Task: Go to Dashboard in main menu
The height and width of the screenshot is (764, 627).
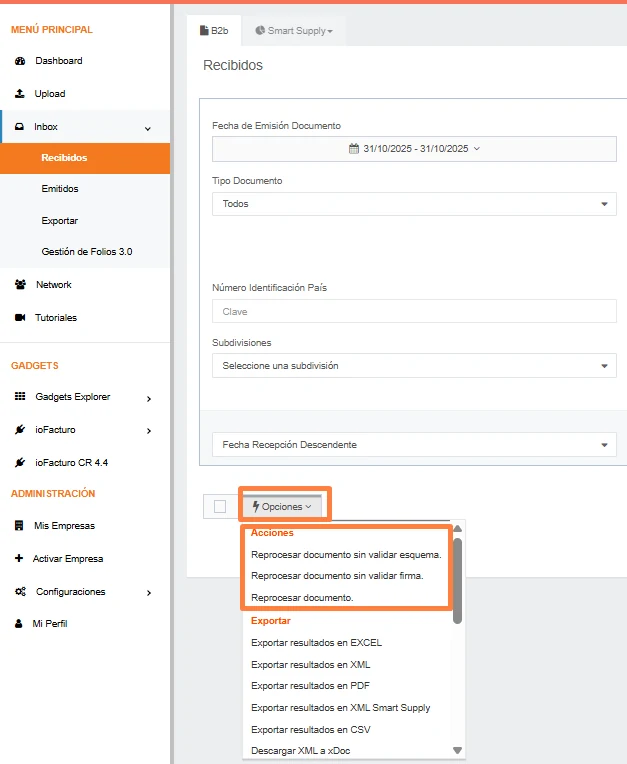Action: coord(58,61)
